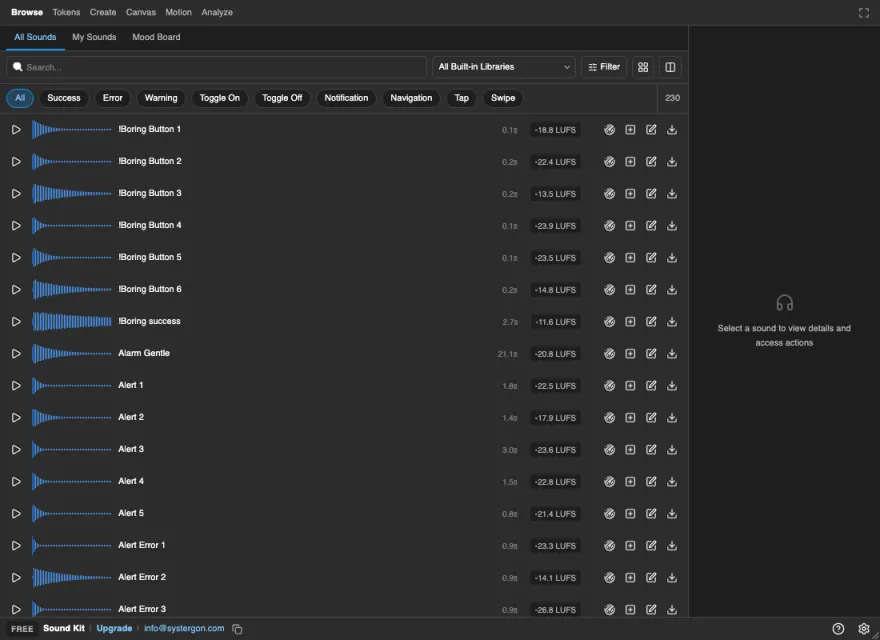Screen dimensions: 880x640
Task: Filter sounds by Warning category
Action: pos(161,98)
